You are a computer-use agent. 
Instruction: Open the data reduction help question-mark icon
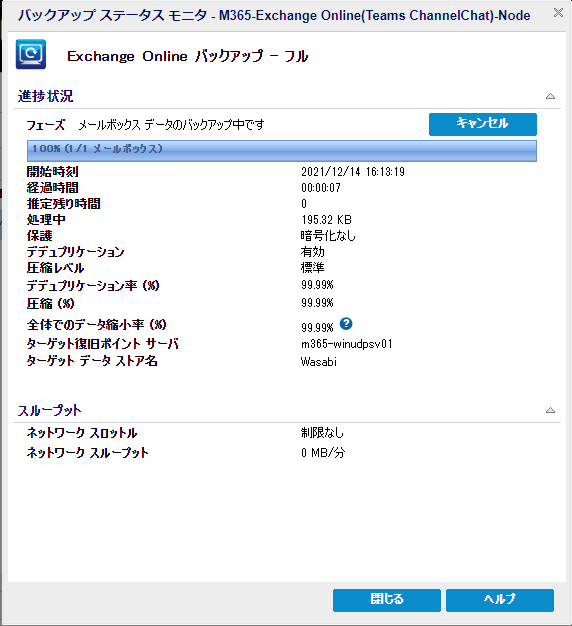click(x=346, y=323)
